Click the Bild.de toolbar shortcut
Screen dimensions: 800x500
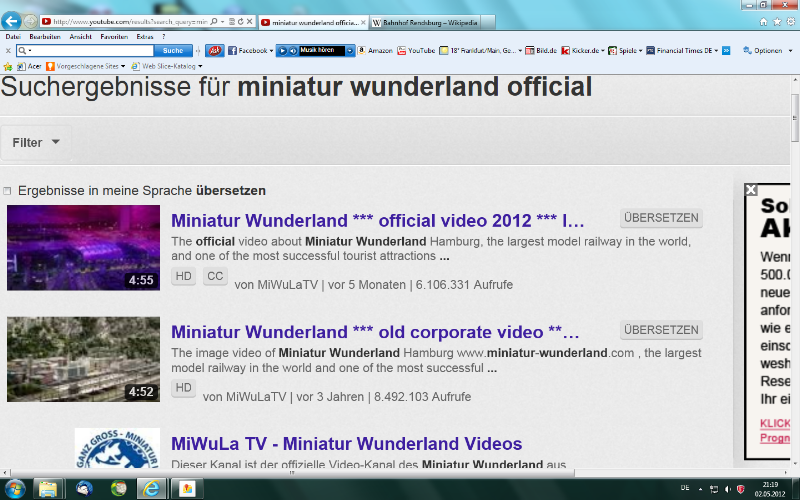click(x=539, y=50)
